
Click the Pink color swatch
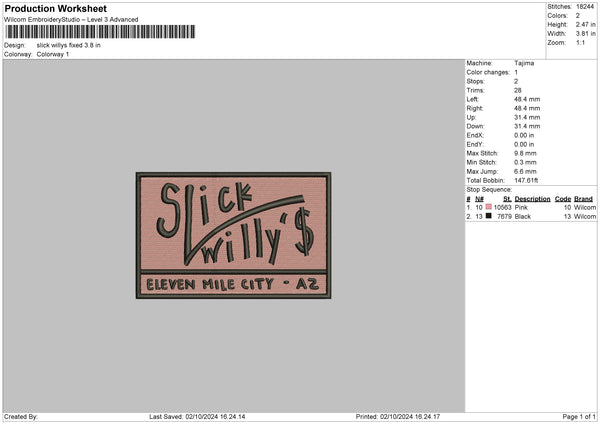point(488,207)
